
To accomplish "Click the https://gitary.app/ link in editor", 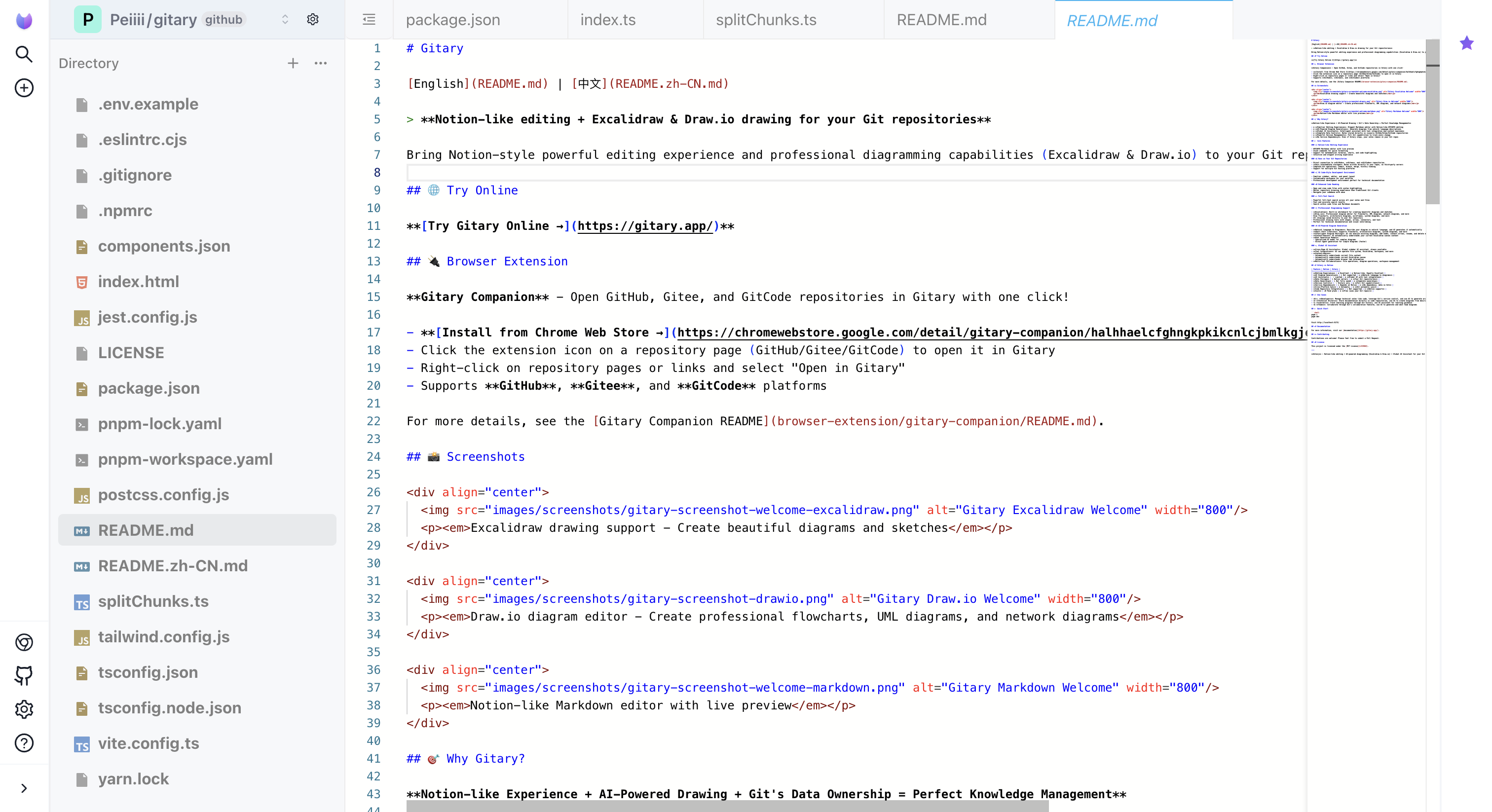I will tap(645, 226).
